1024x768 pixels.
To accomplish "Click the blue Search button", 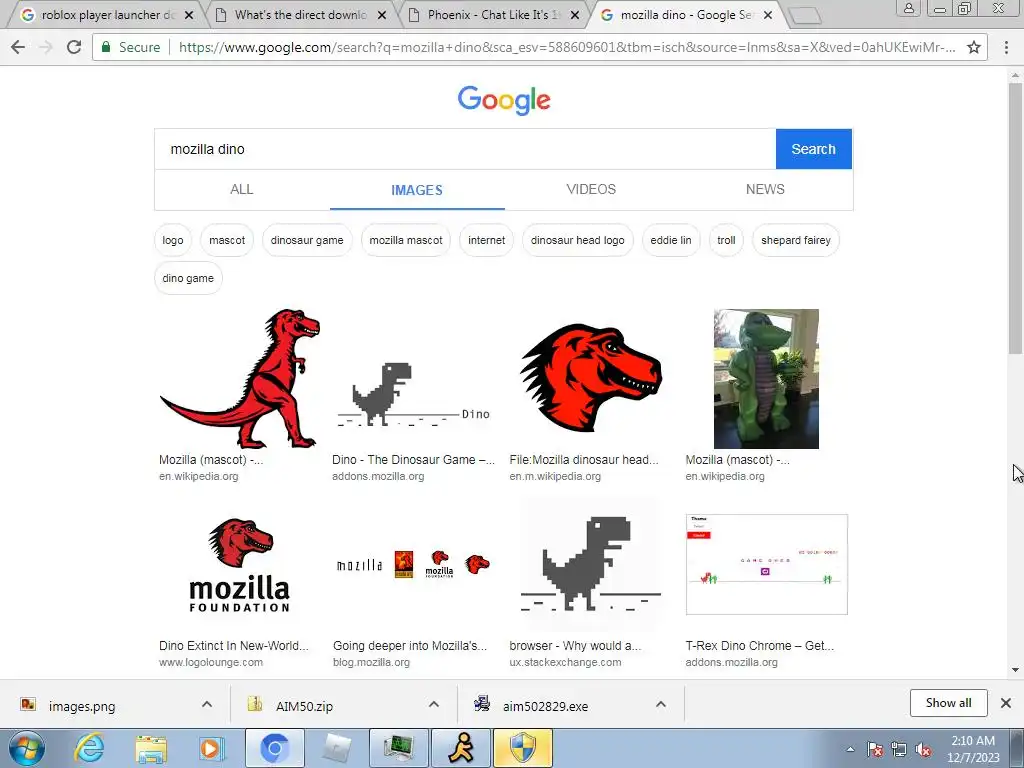I will point(814,149).
